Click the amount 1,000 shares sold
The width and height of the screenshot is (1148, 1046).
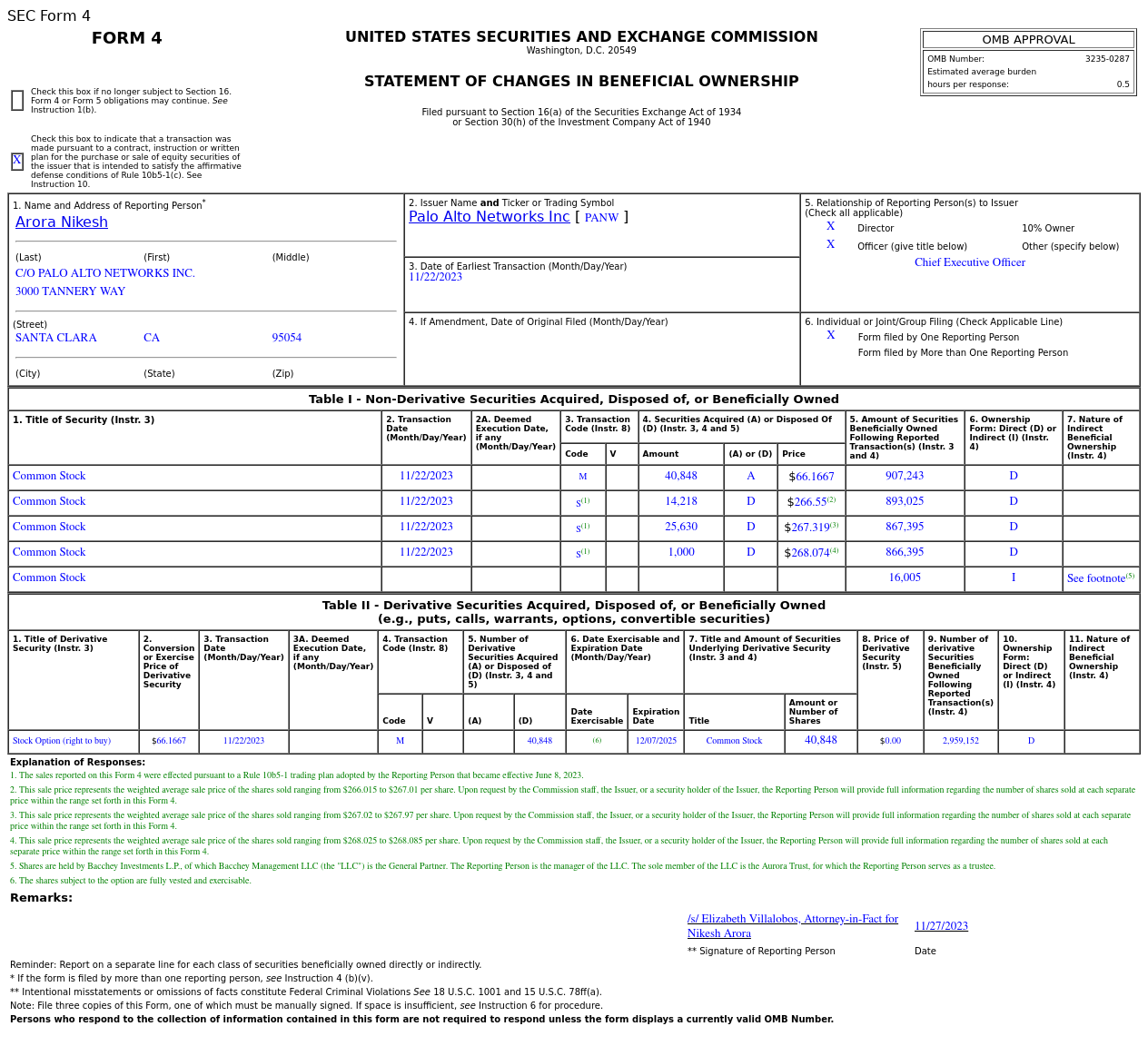click(x=681, y=552)
